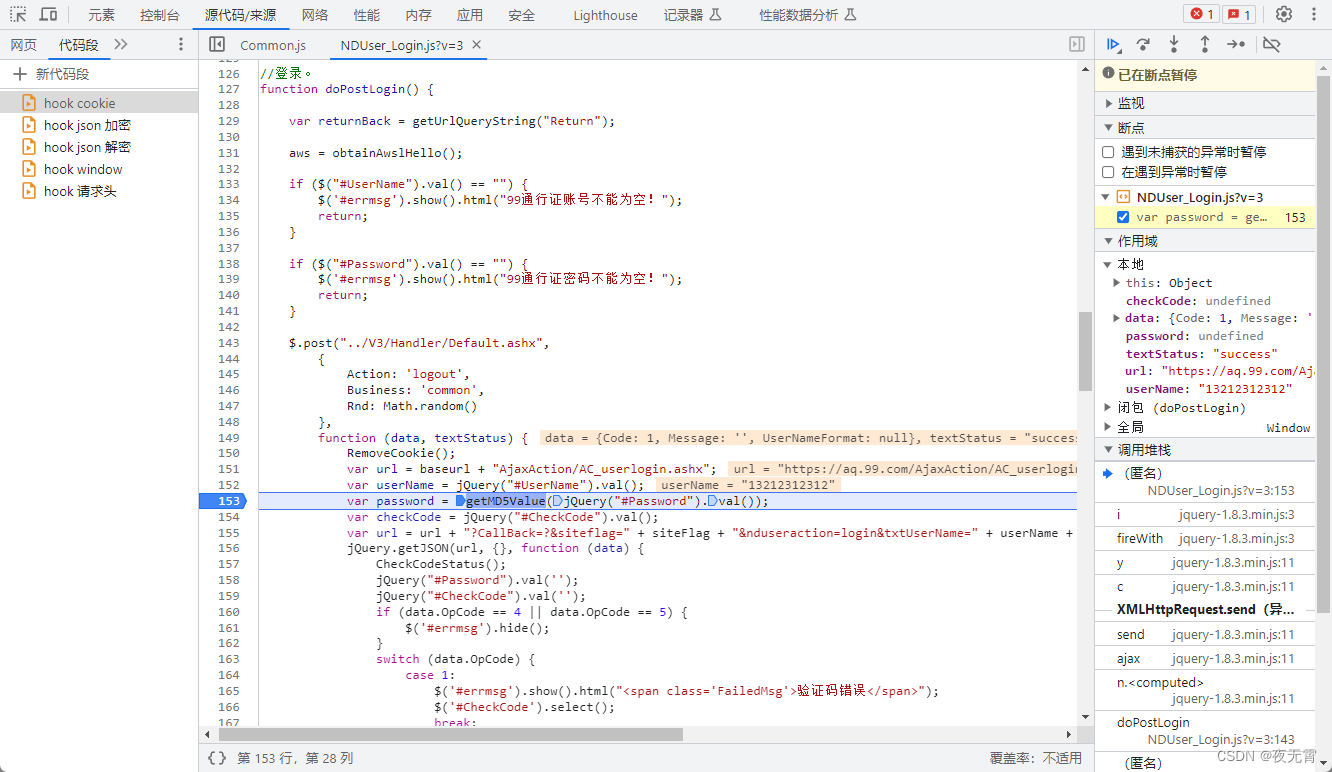The height and width of the screenshot is (772, 1332).
Task: Expand the 全局 global scope
Action: click(x=1107, y=427)
